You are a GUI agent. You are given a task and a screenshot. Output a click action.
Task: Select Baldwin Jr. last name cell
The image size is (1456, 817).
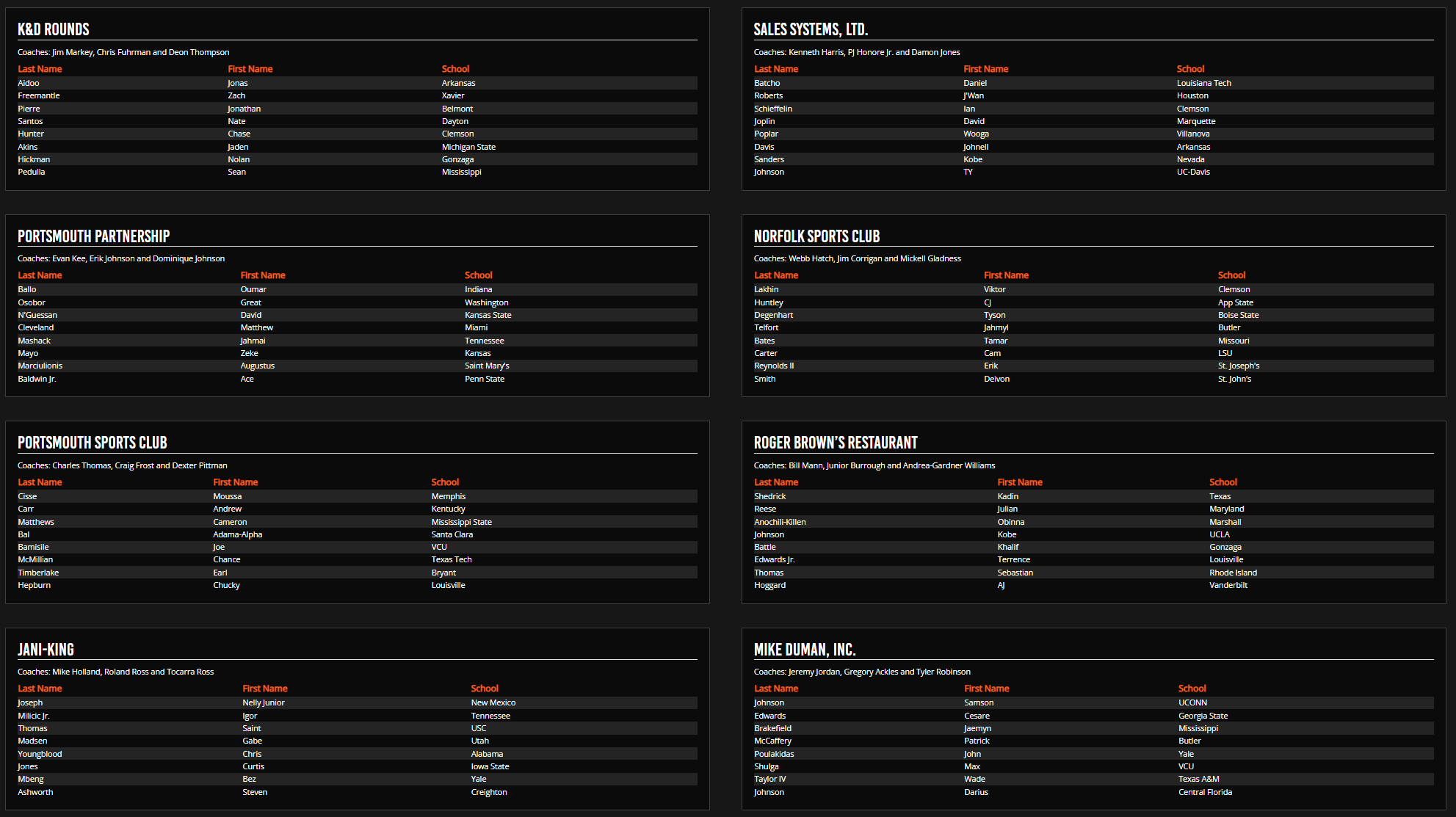37,379
